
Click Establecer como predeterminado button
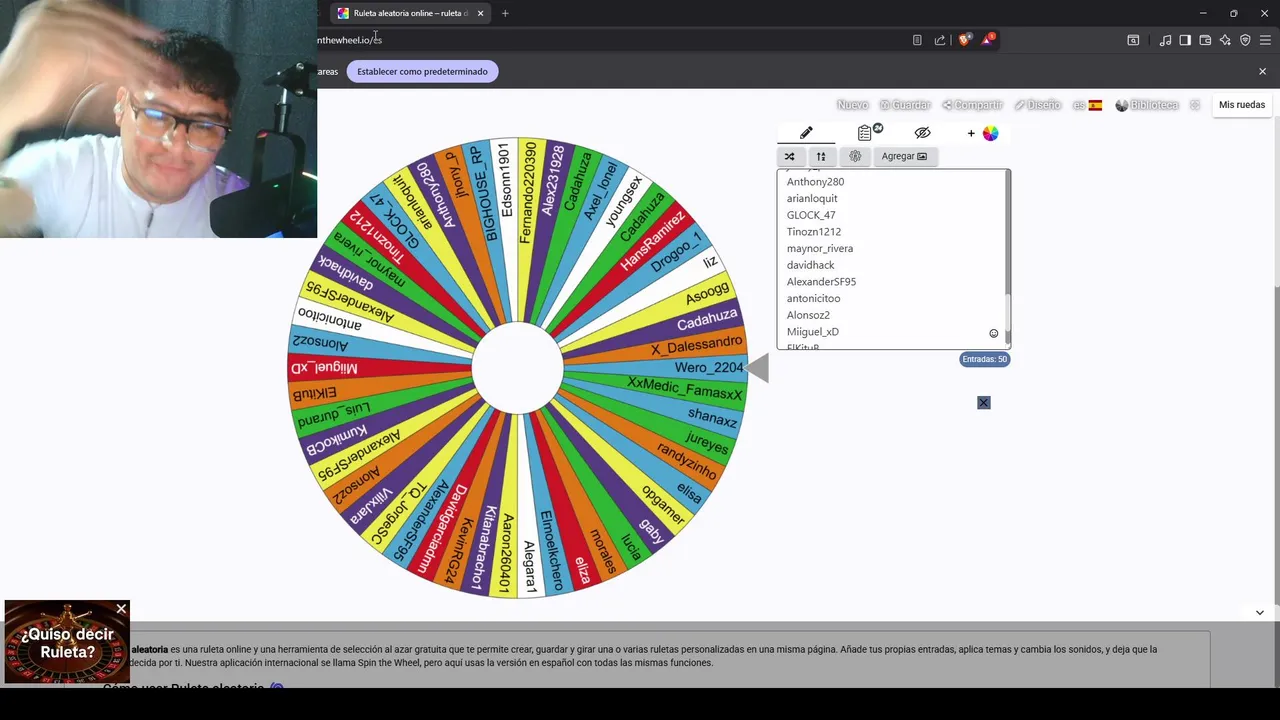(x=422, y=71)
